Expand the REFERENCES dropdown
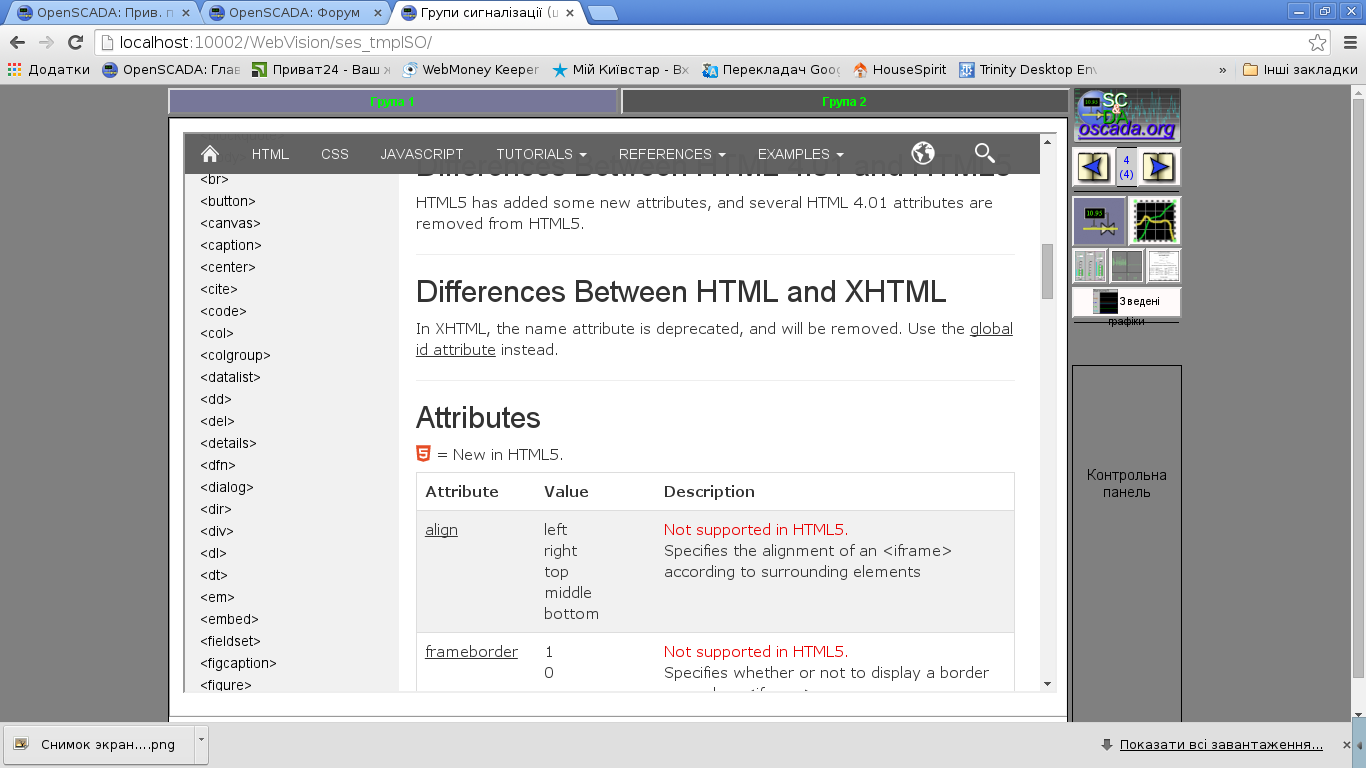The image size is (1366, 768). pos(672,154)
